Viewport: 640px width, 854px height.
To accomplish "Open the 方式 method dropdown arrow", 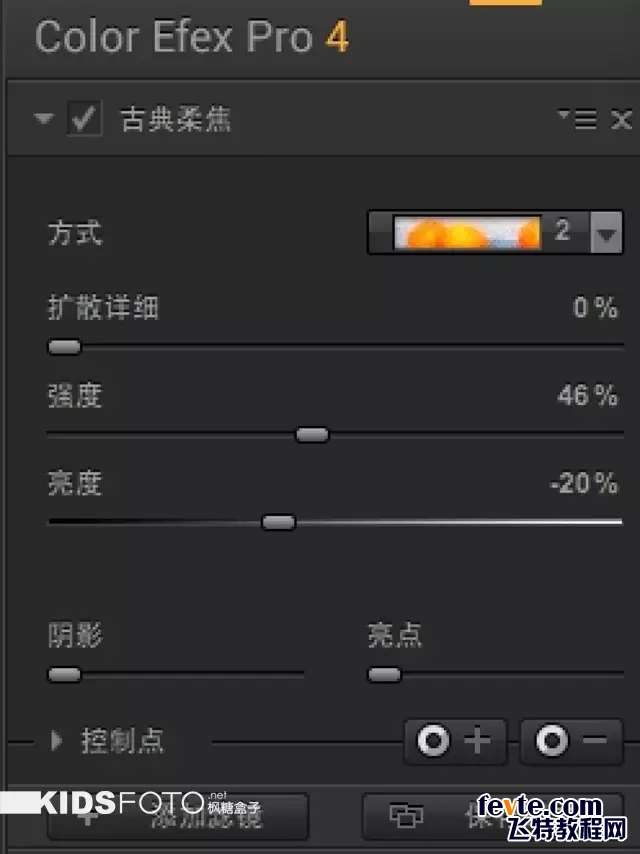I will pos(606,233).
